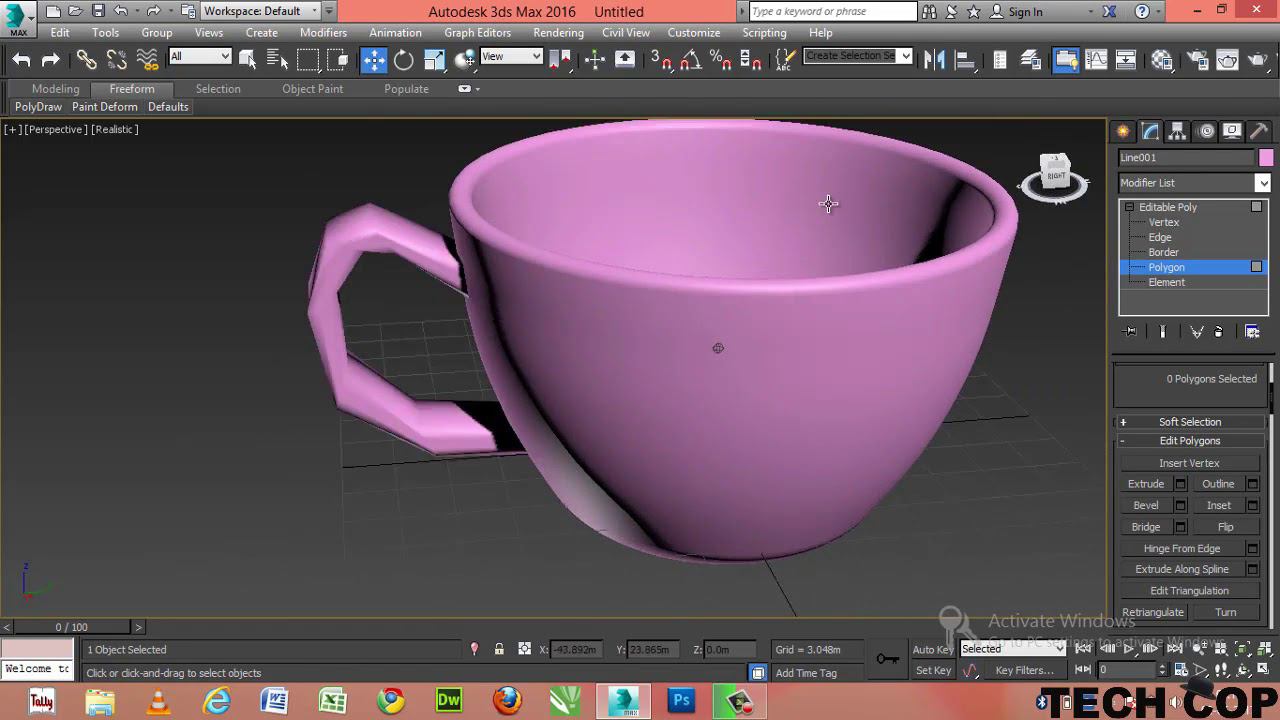Click the Edit Named Selection Sets icon
The image size is (1280, 720).
(786, 60)
